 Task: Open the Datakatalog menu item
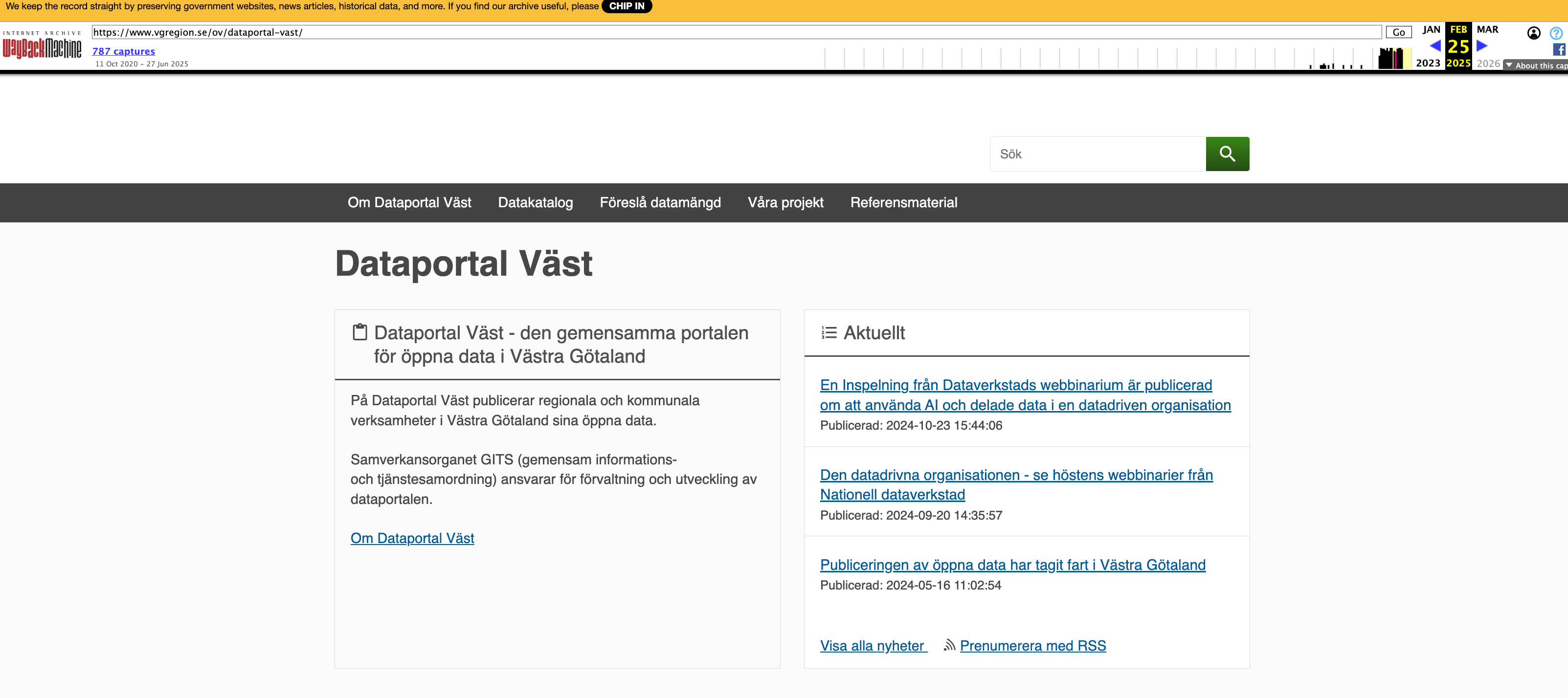(x=535, y=203)
